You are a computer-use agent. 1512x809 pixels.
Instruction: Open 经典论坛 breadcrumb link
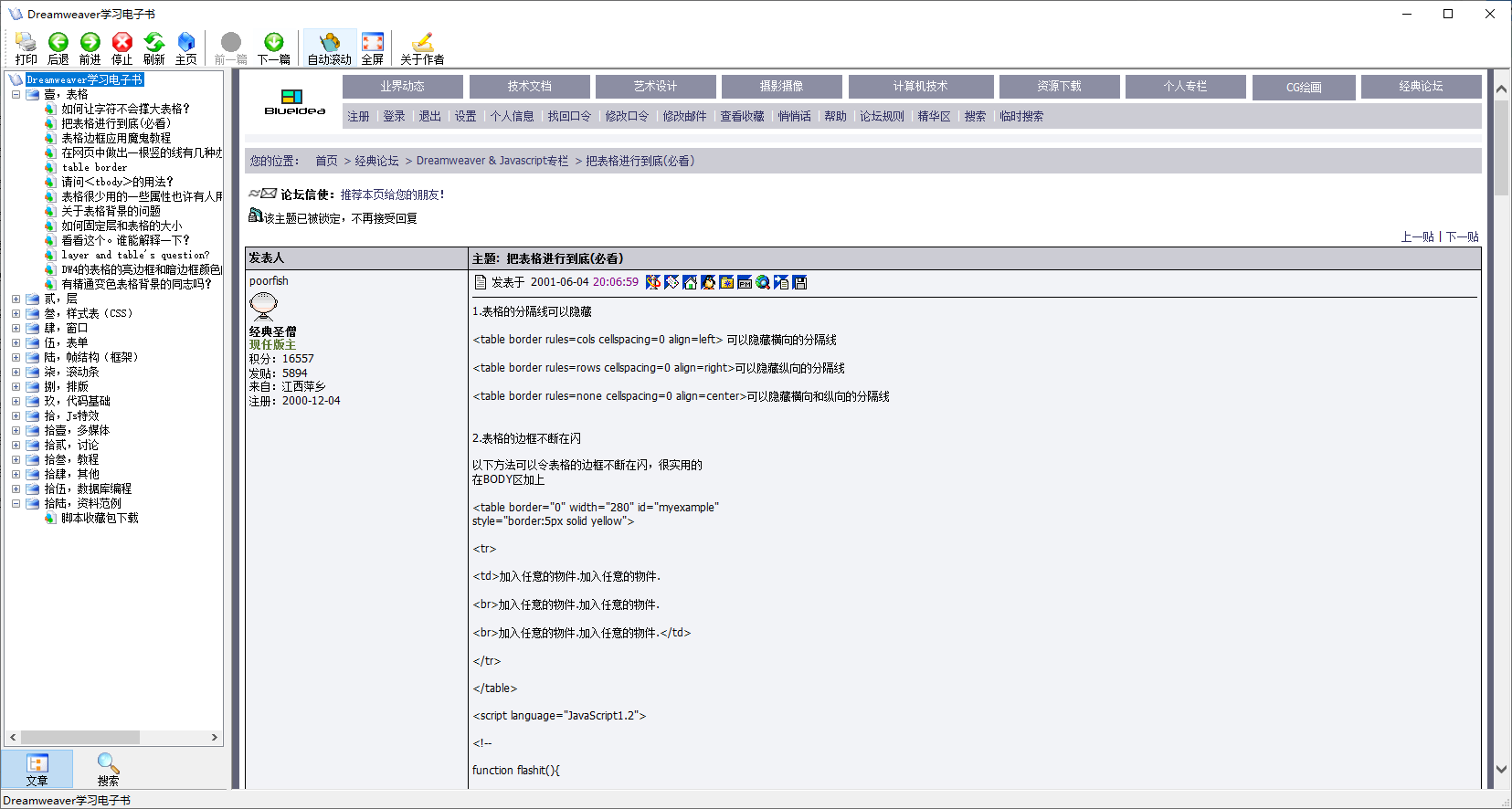pos(376,161)
